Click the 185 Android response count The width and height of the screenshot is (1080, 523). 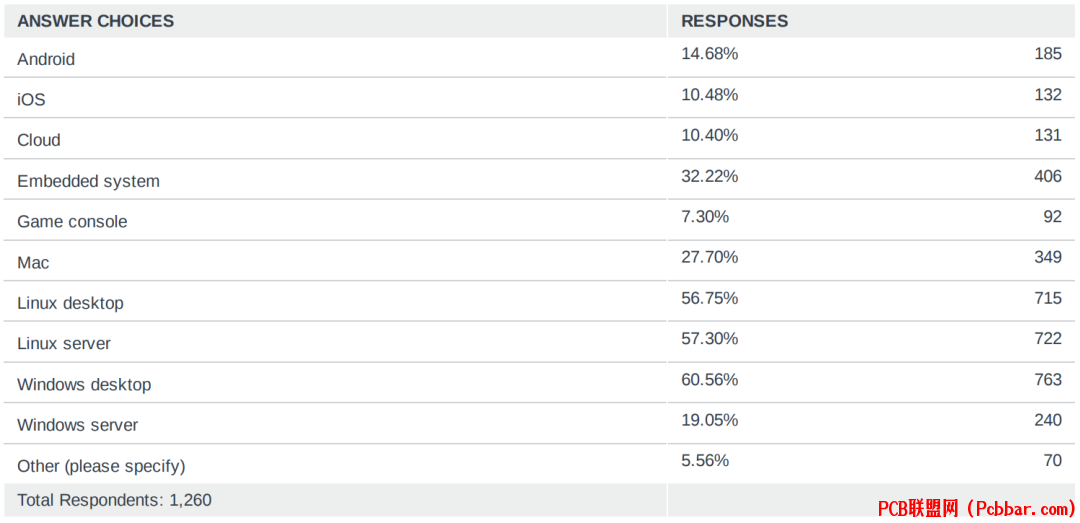click(x=1048, y=54)
